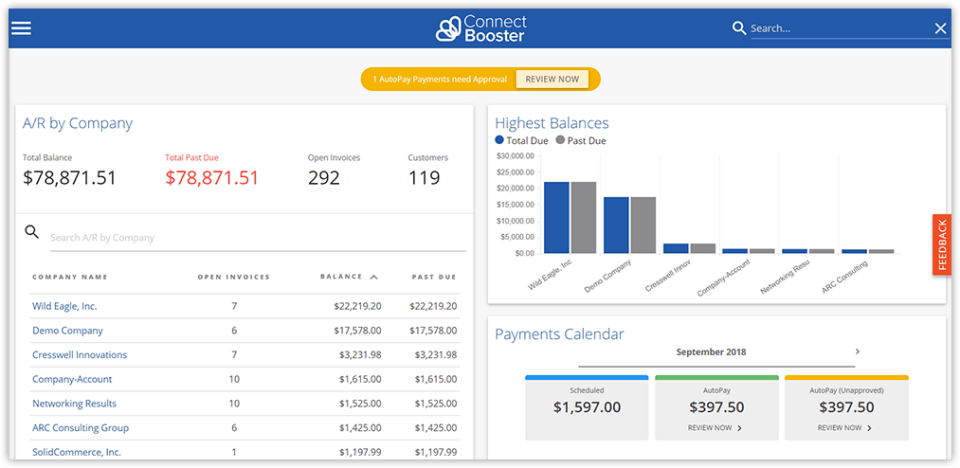The image size is (960, 468).
Task: Open ARC Consulting Group link
Action: point(80,428)
